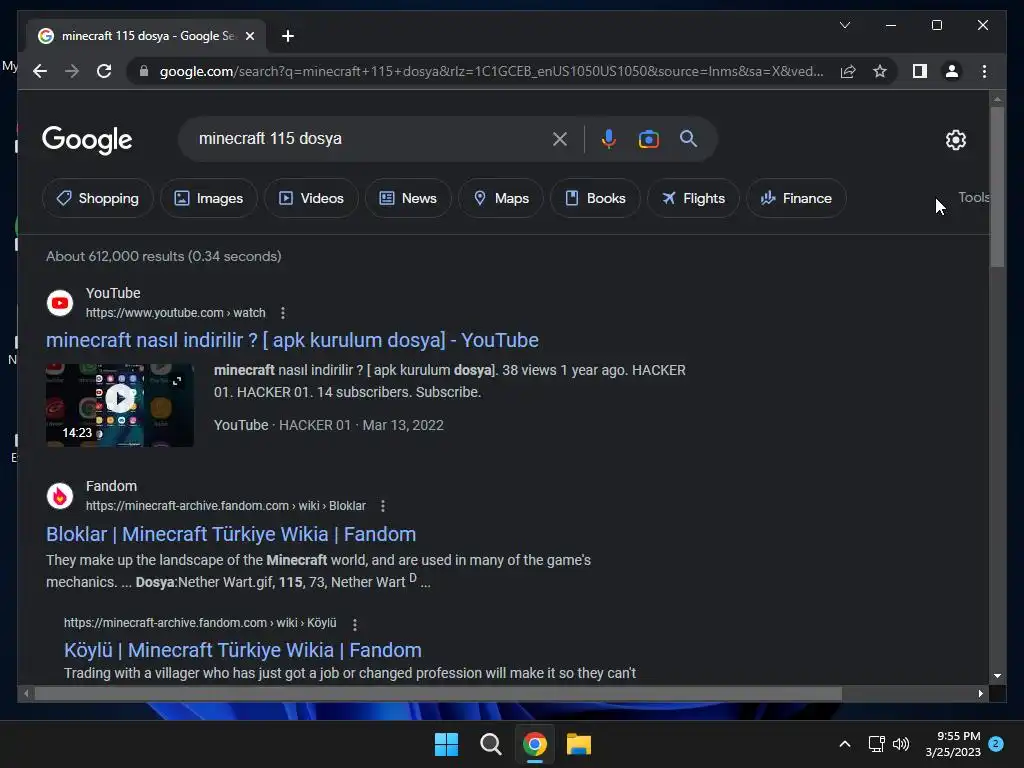Share this page icon in address bar
The width and height of the screenshot is (1024, 768).
pos(848,71)
